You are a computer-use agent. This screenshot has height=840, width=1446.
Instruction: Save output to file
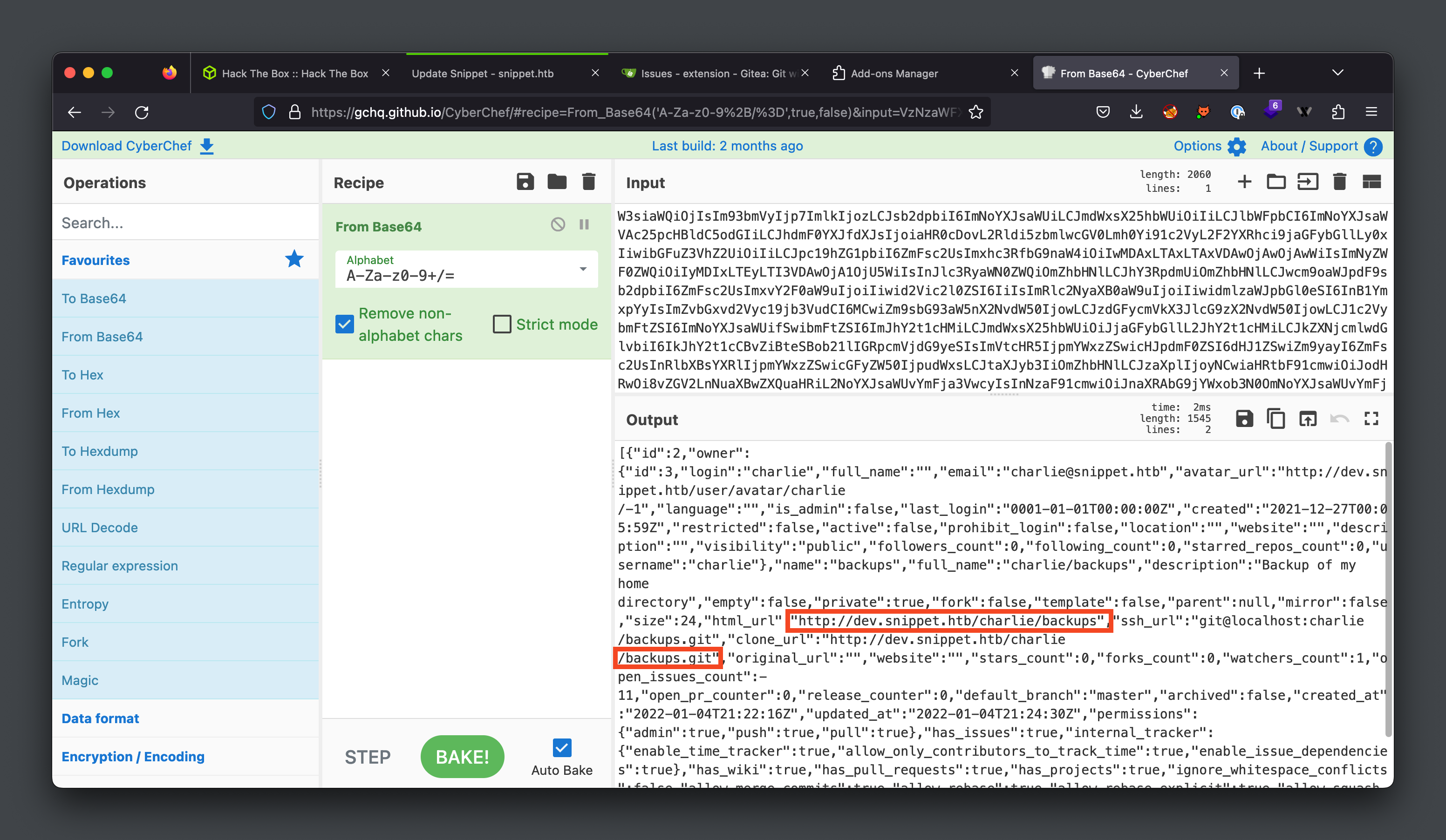point(1244,419)
